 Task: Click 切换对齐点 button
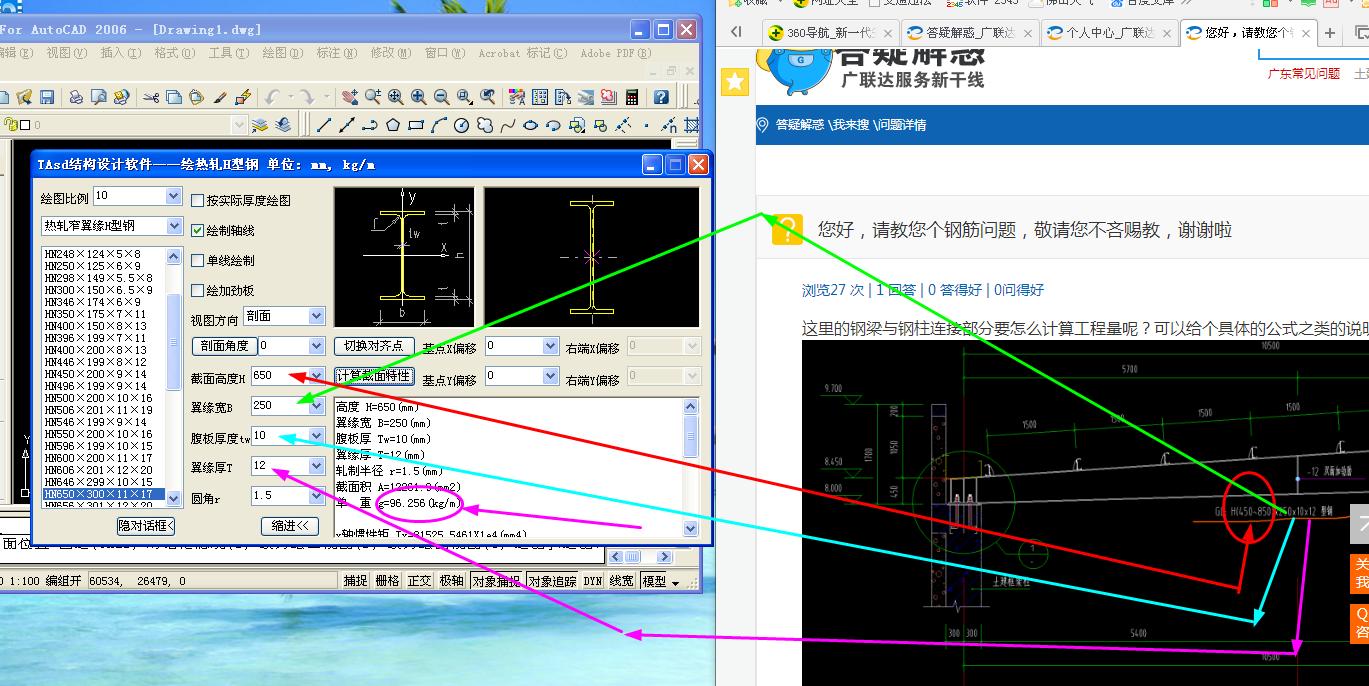(x=373, y=346)
